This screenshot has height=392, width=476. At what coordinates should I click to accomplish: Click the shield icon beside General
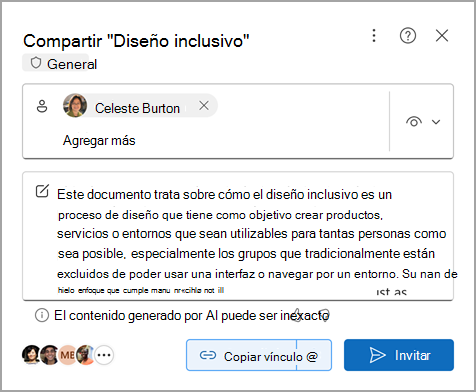(x=36, y=63)
